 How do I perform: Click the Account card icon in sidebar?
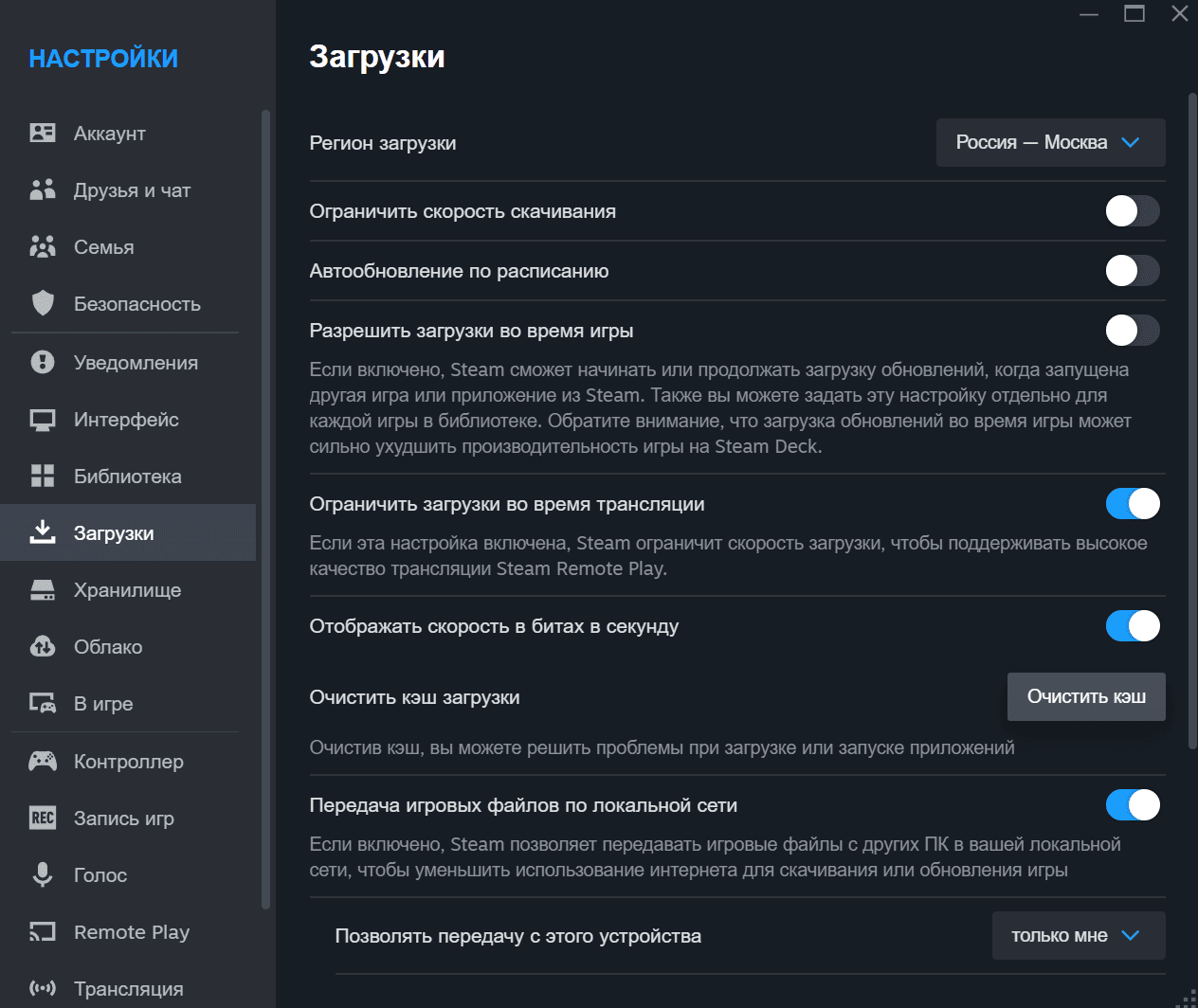pyautogui.click(x=43, y=133)
